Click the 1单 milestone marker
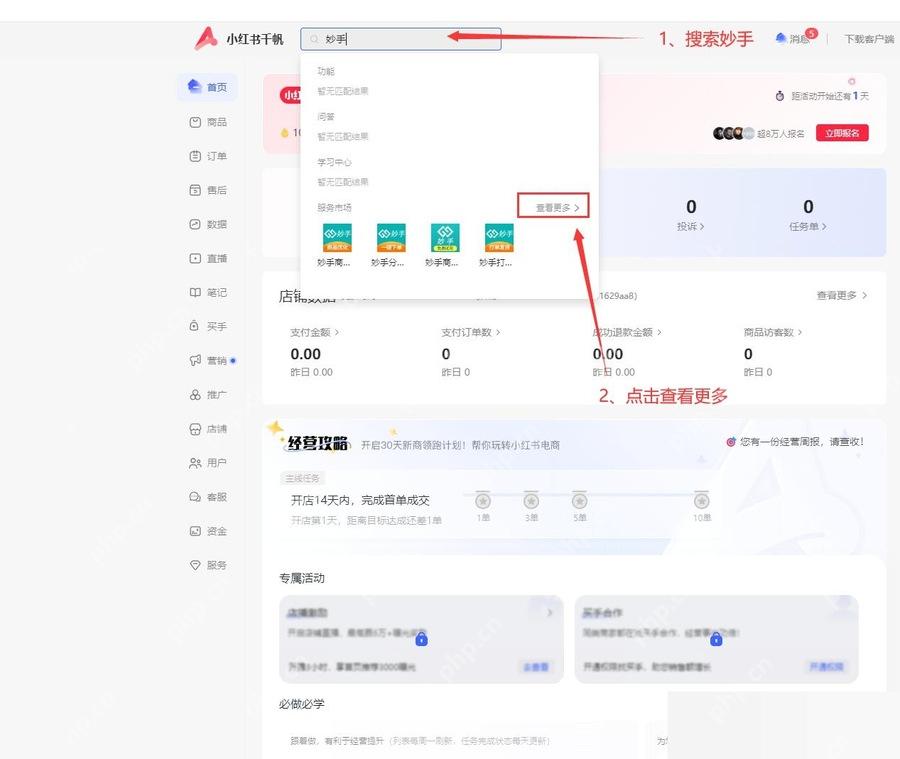 (x=483, y=501)
